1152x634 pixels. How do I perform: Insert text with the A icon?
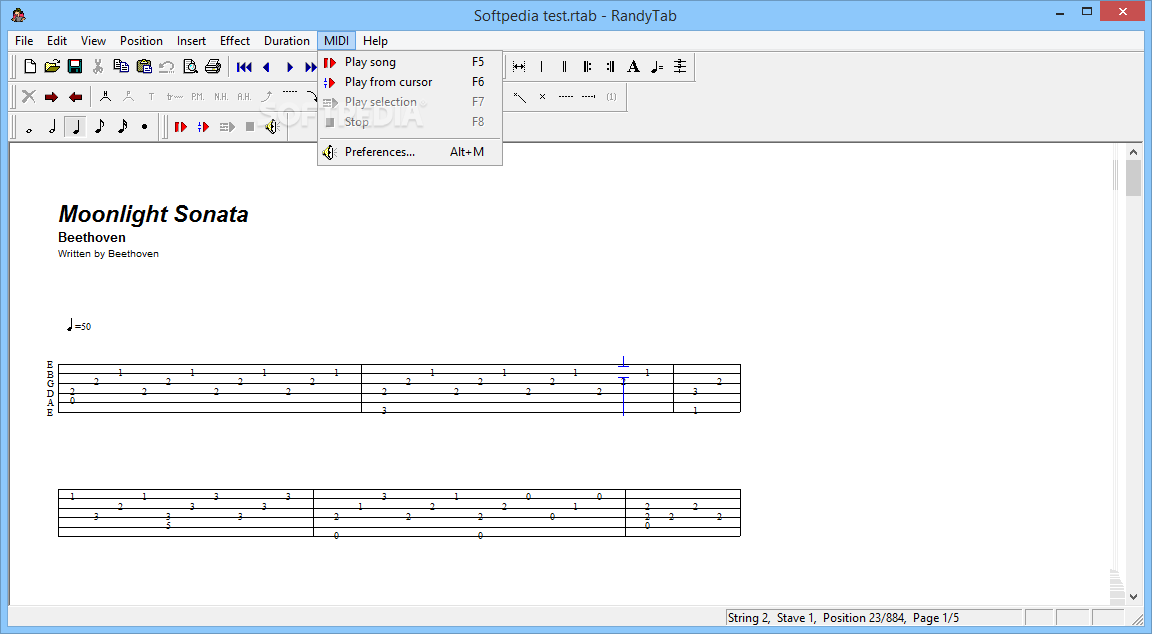click(x=633, y=67)
